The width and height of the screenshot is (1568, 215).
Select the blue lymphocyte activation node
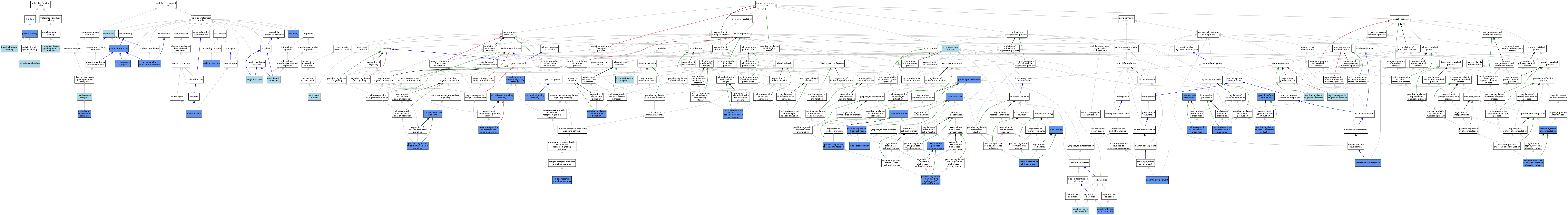click(968, 80)
